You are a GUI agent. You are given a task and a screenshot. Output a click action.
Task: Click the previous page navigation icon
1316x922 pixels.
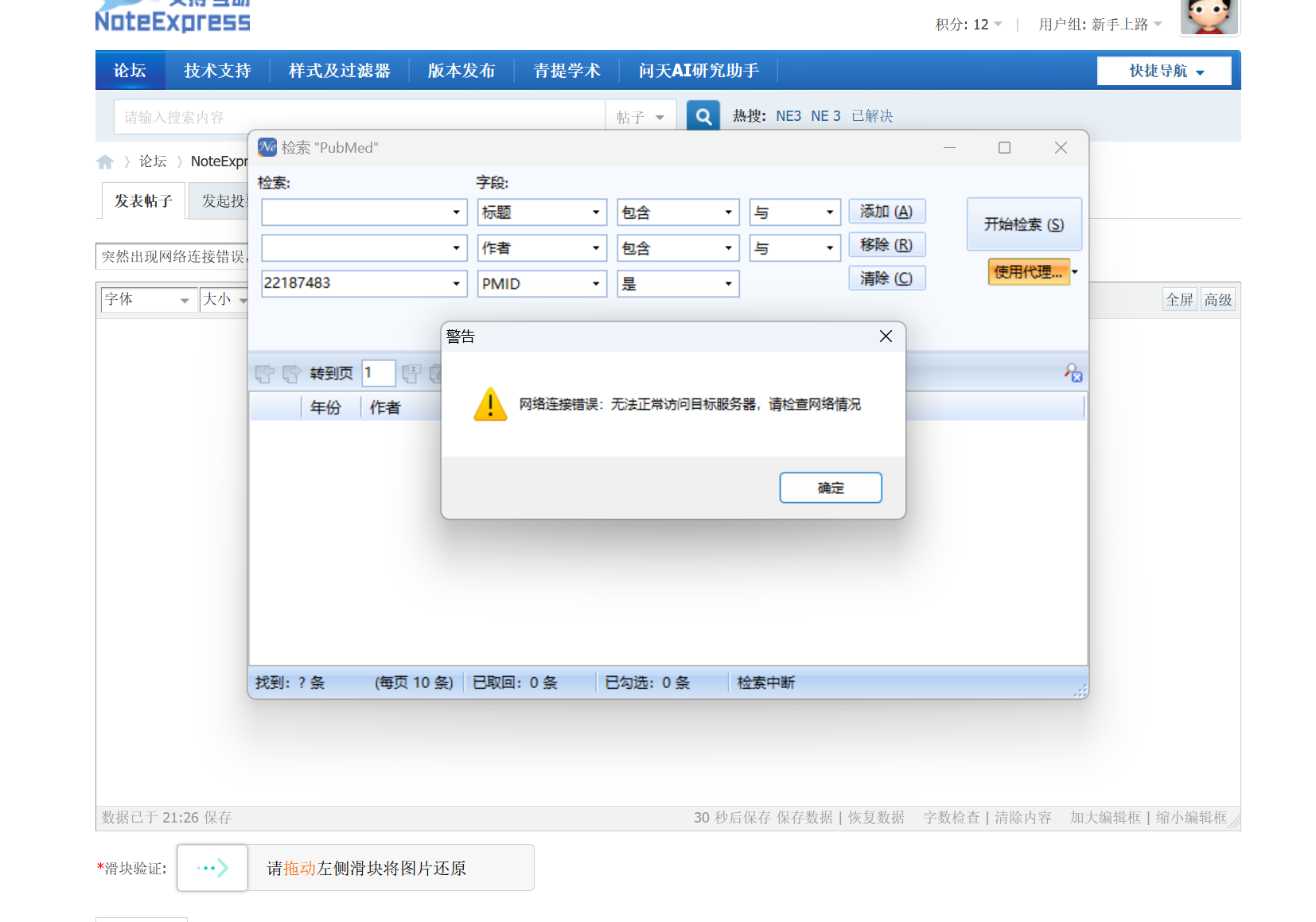pyautogui.click(x=292, y=373)
